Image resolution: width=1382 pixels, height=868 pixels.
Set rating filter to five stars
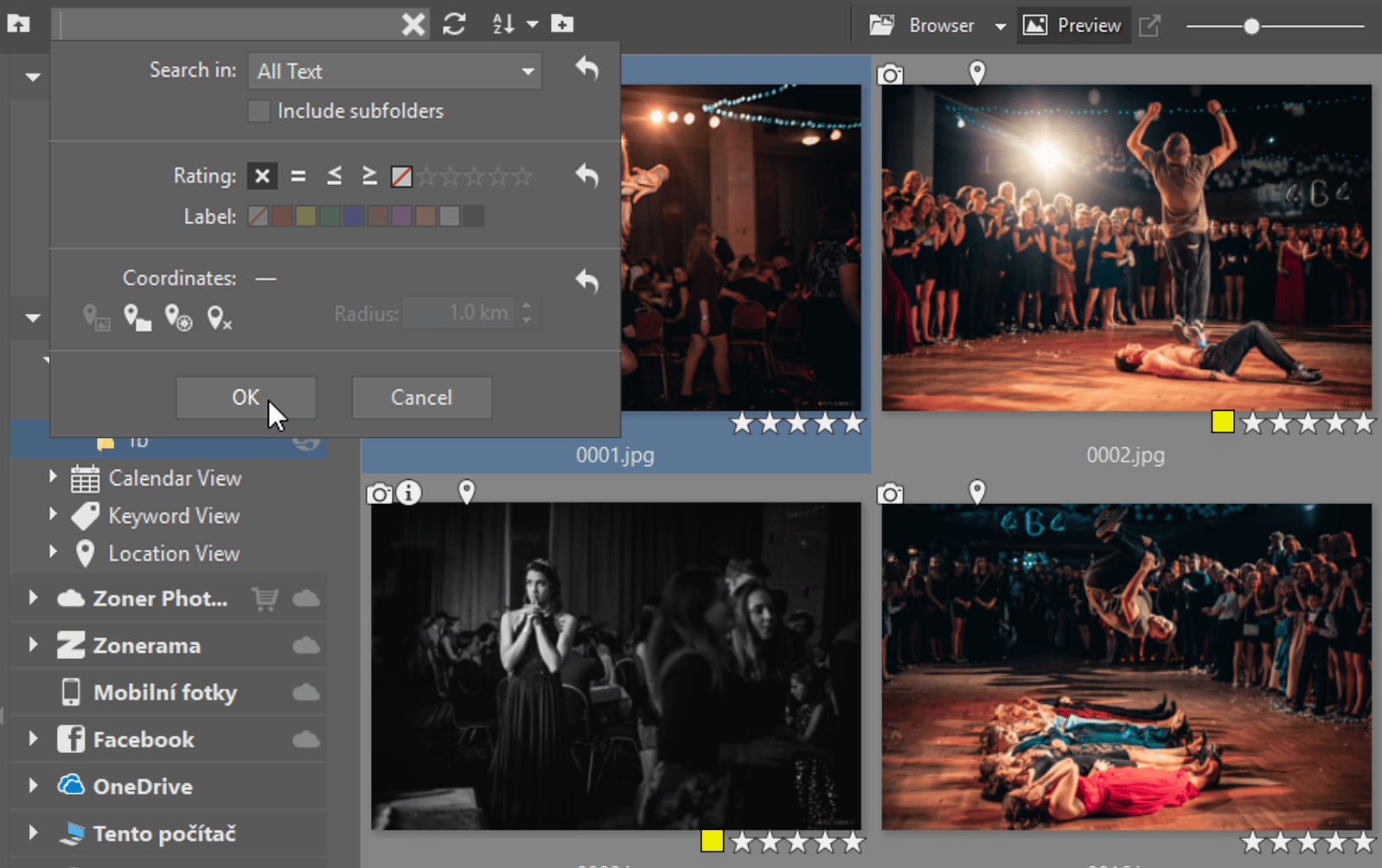click(x=522, y=176)
